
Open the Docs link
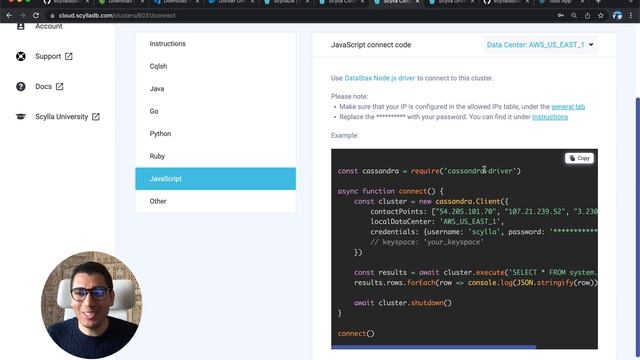(43, 87)
